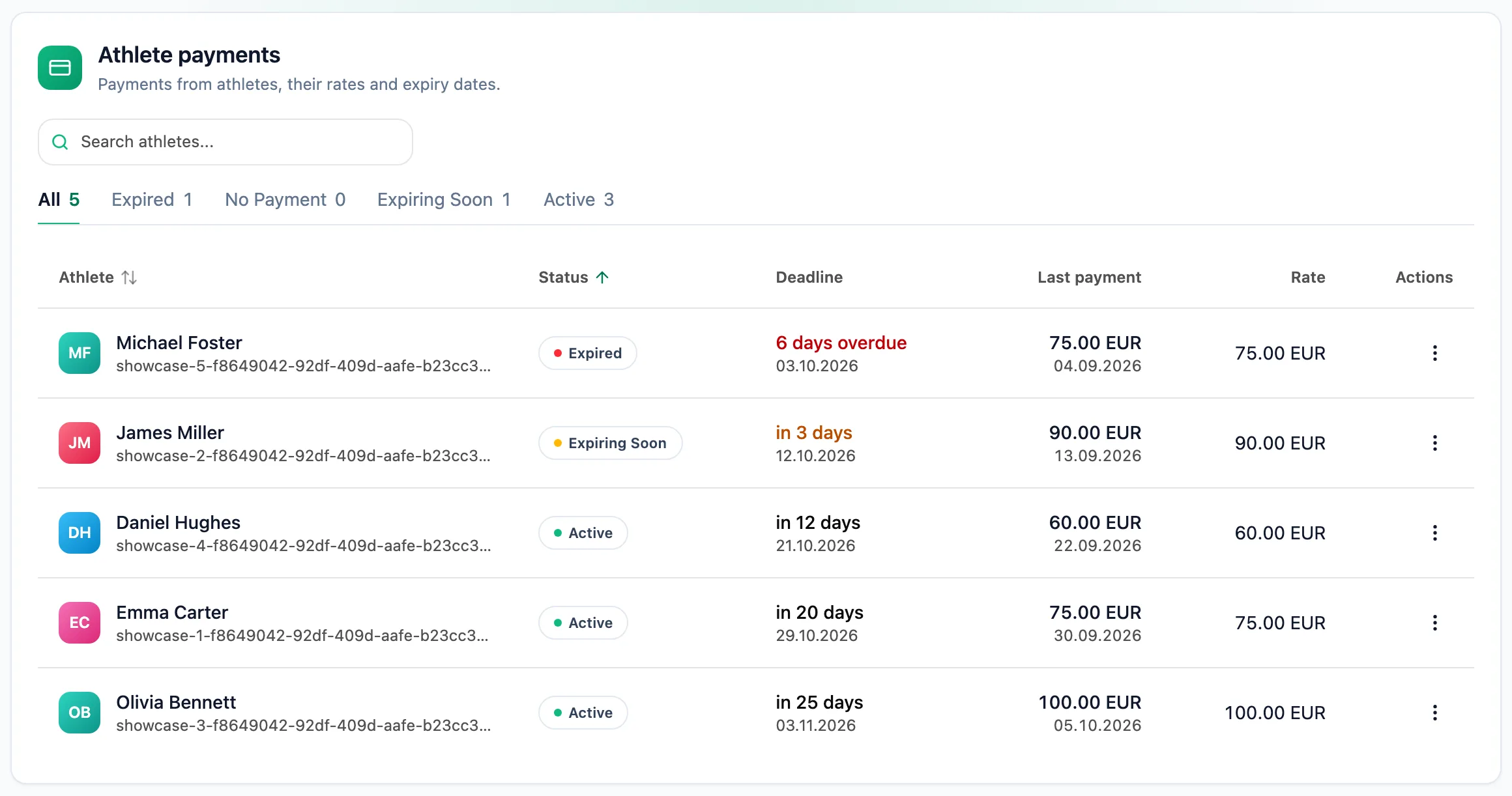The height and width of the screenshot is (796, 1512).
Task: Sort by the Athlete column header
Action: tap(98, 277)
